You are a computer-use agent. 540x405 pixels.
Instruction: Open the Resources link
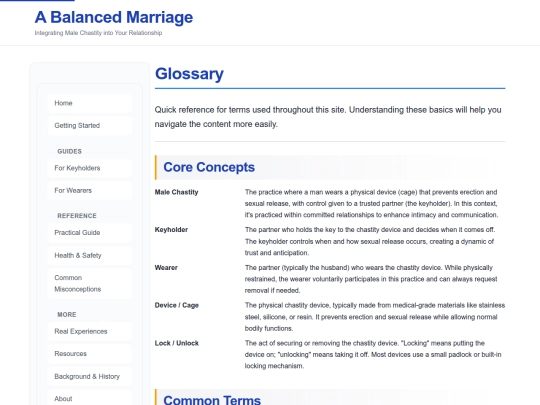pyautogui.click(x=90, y=354)
